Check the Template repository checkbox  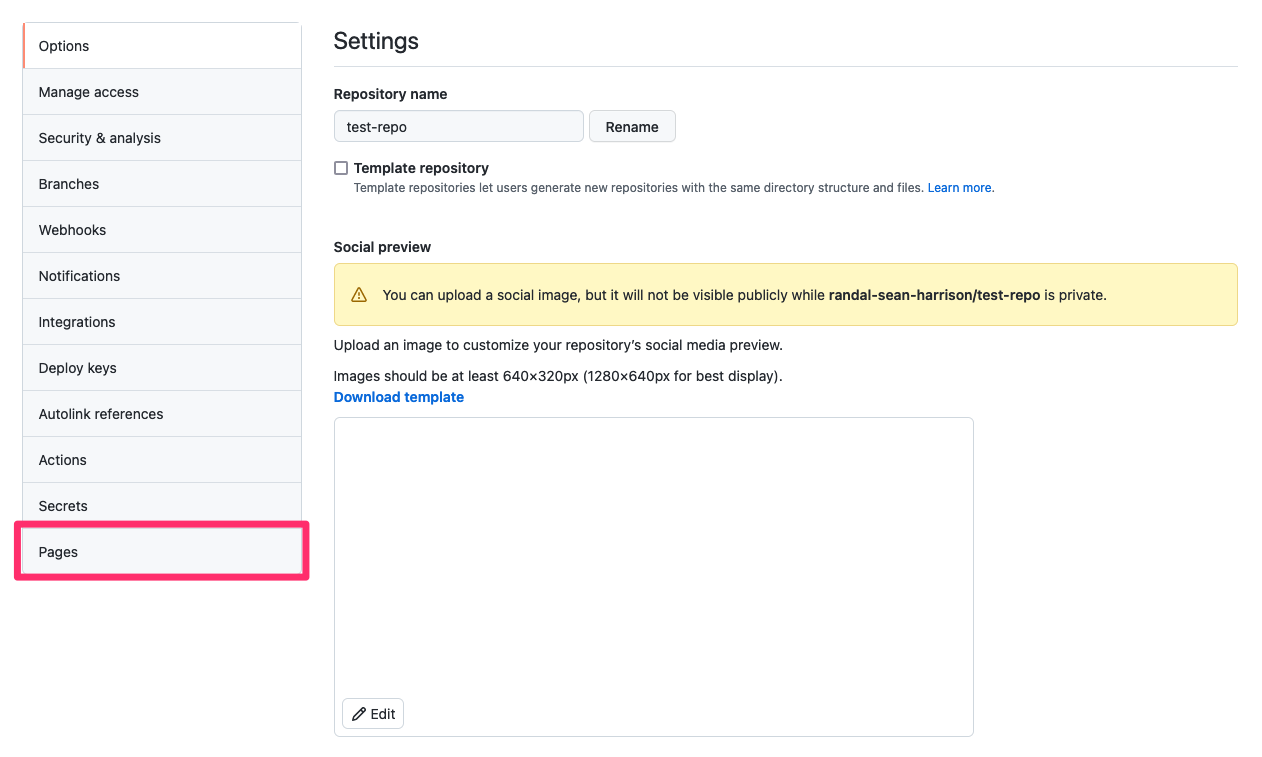click(x=341, y=168)
